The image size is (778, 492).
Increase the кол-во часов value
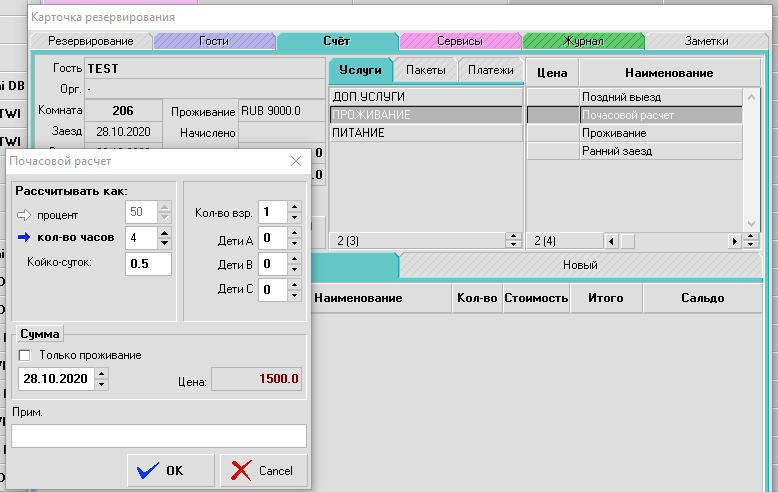pos(164,232)
